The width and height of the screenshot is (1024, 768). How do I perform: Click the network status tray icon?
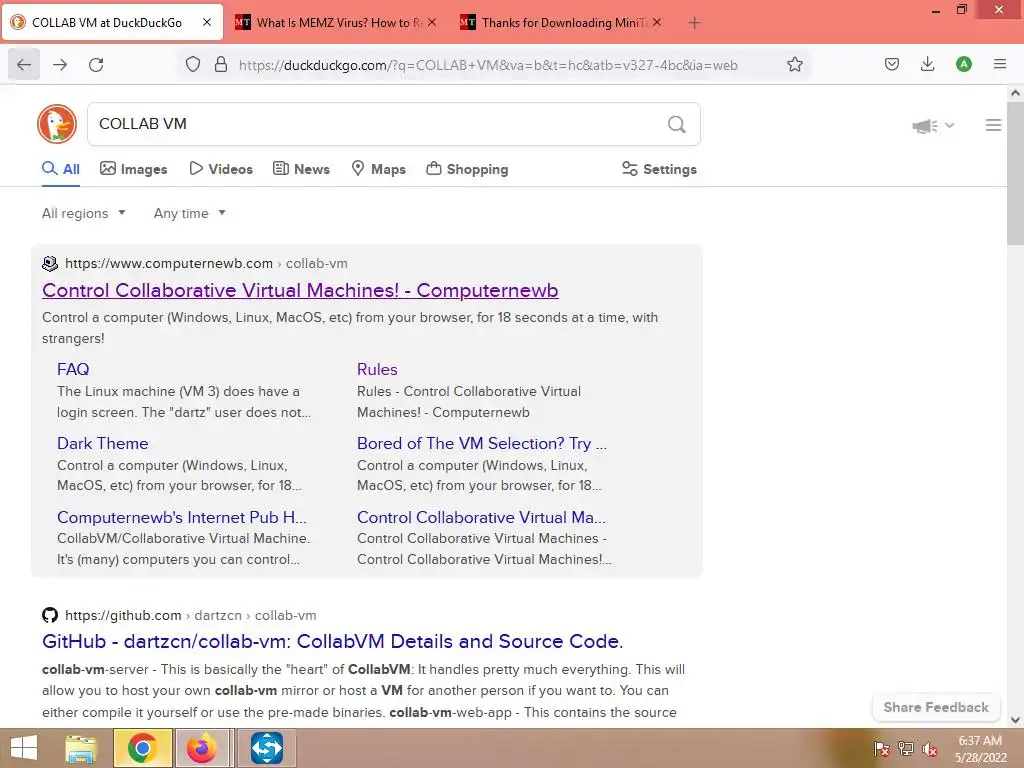point(906,749)
